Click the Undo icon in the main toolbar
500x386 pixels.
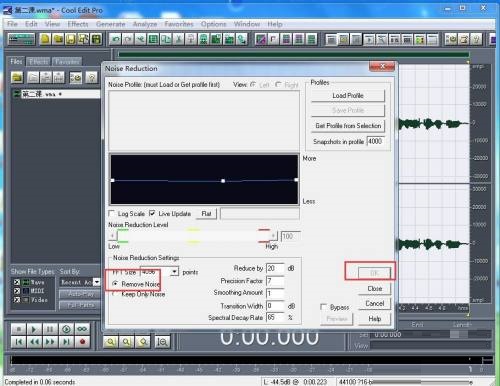[116, 39]
